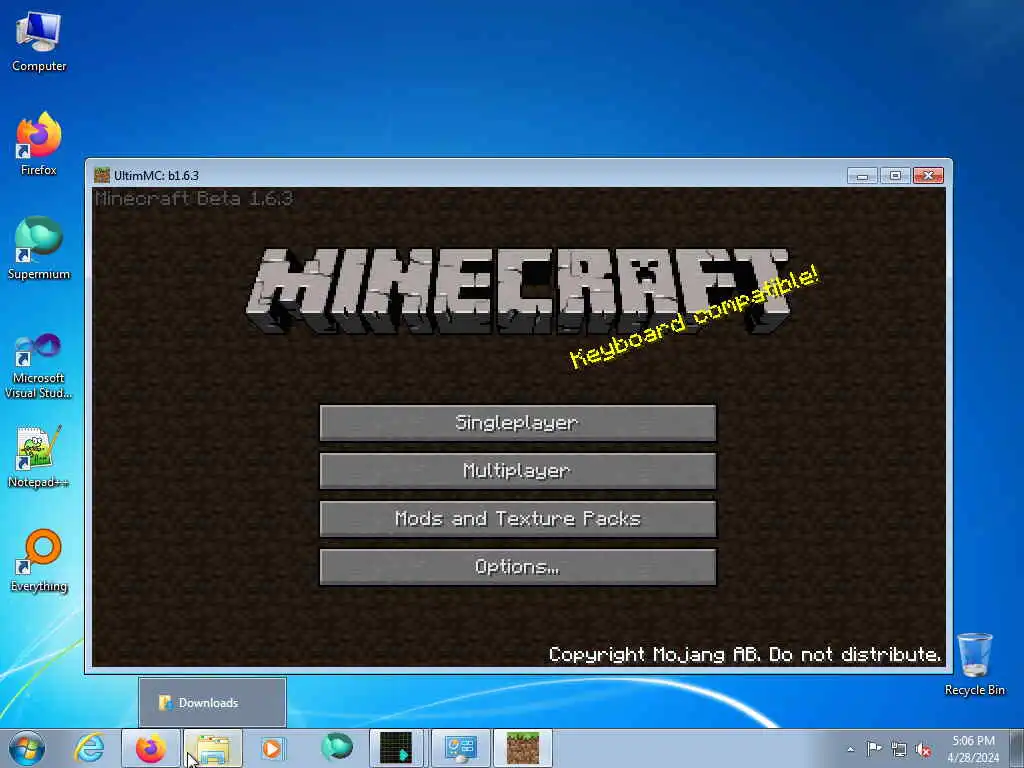Image resolution: width=1024 pixels, height=768 pixels.
Task: Click the muted volume tray icon
Action: 923,749
